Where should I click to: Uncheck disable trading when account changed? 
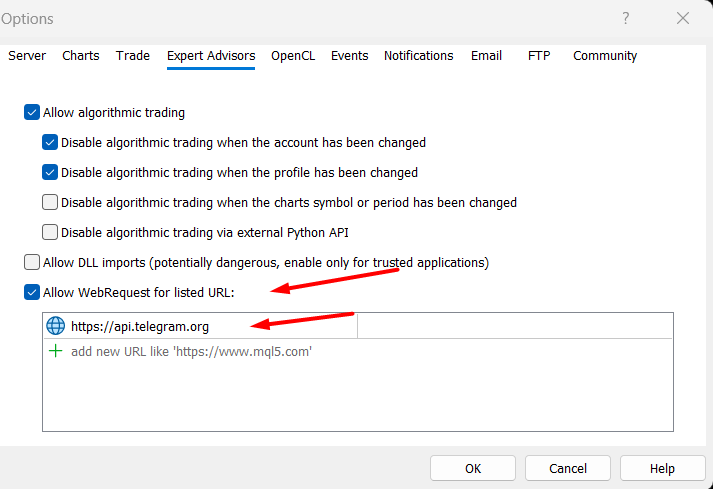(50, 143)
